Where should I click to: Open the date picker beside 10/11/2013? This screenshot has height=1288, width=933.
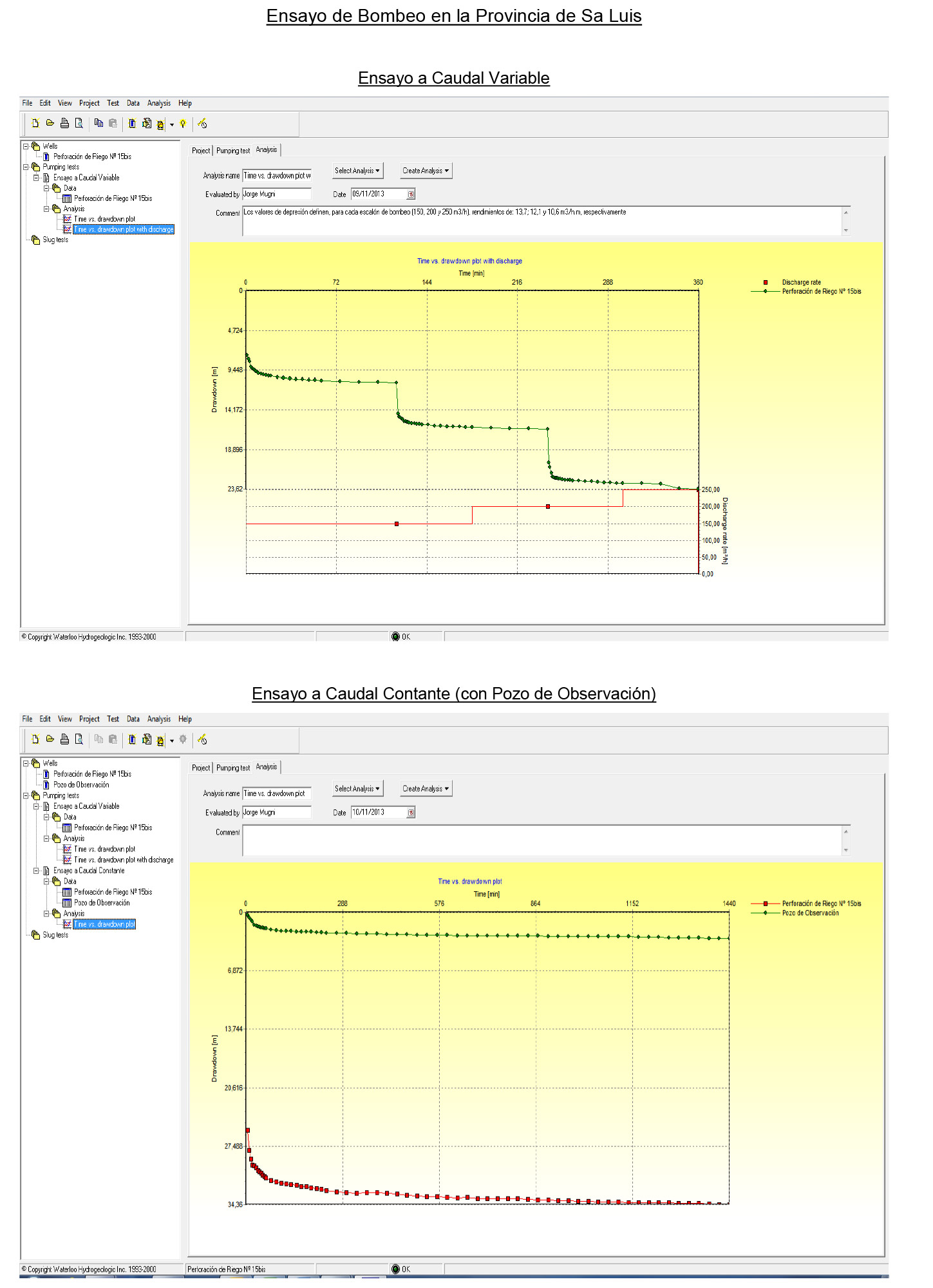pyautogui.click(x=411, y=813)
